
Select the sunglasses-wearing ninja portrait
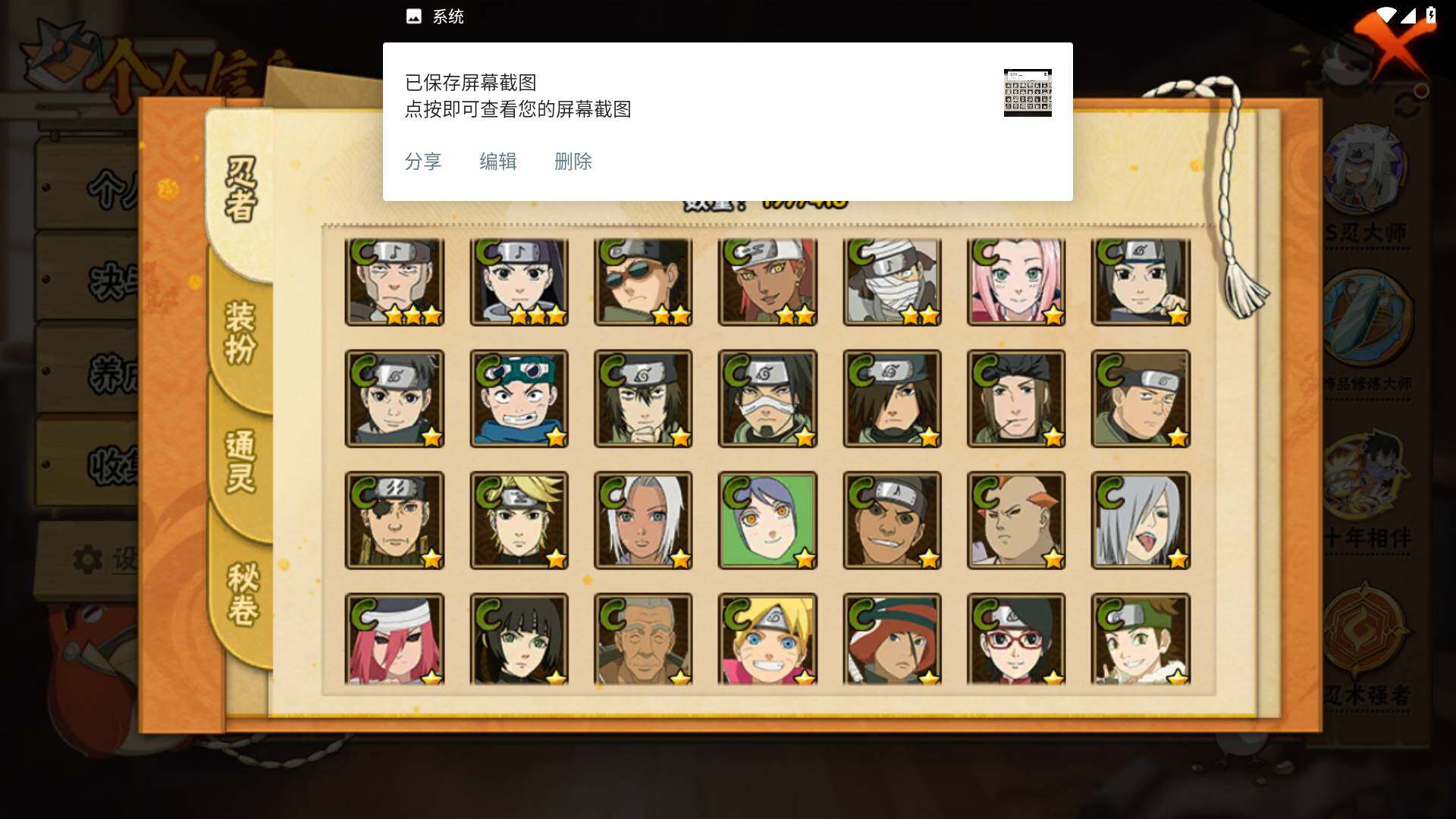tap(643, 282)
